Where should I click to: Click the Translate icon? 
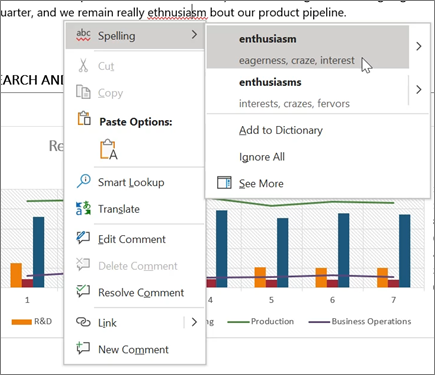tap(83, 208)
